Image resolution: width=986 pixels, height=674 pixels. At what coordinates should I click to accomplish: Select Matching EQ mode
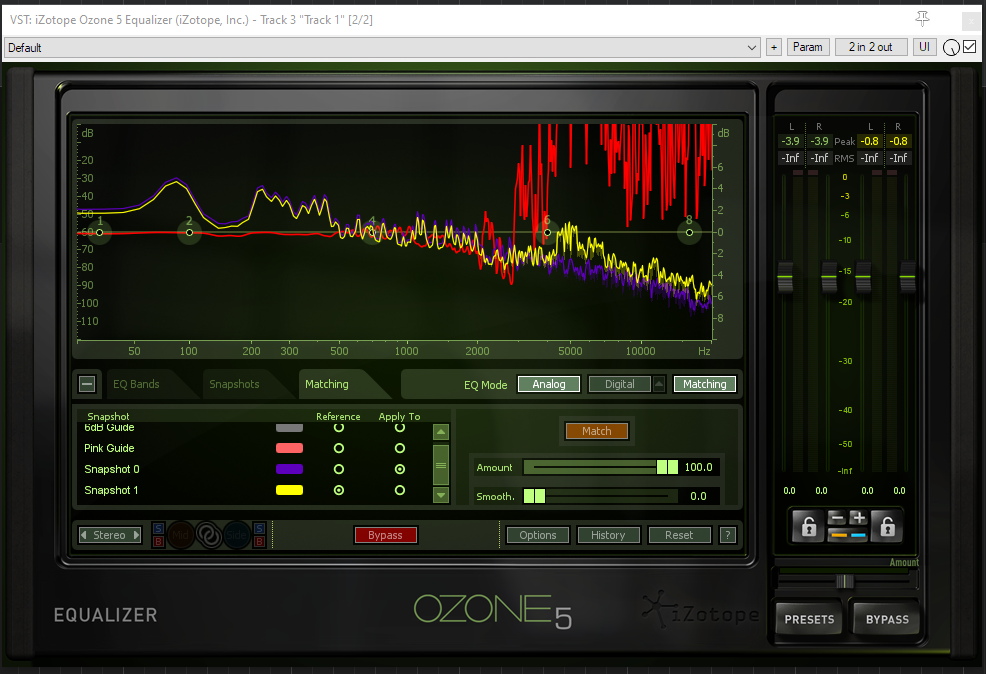tap(705, 384)
